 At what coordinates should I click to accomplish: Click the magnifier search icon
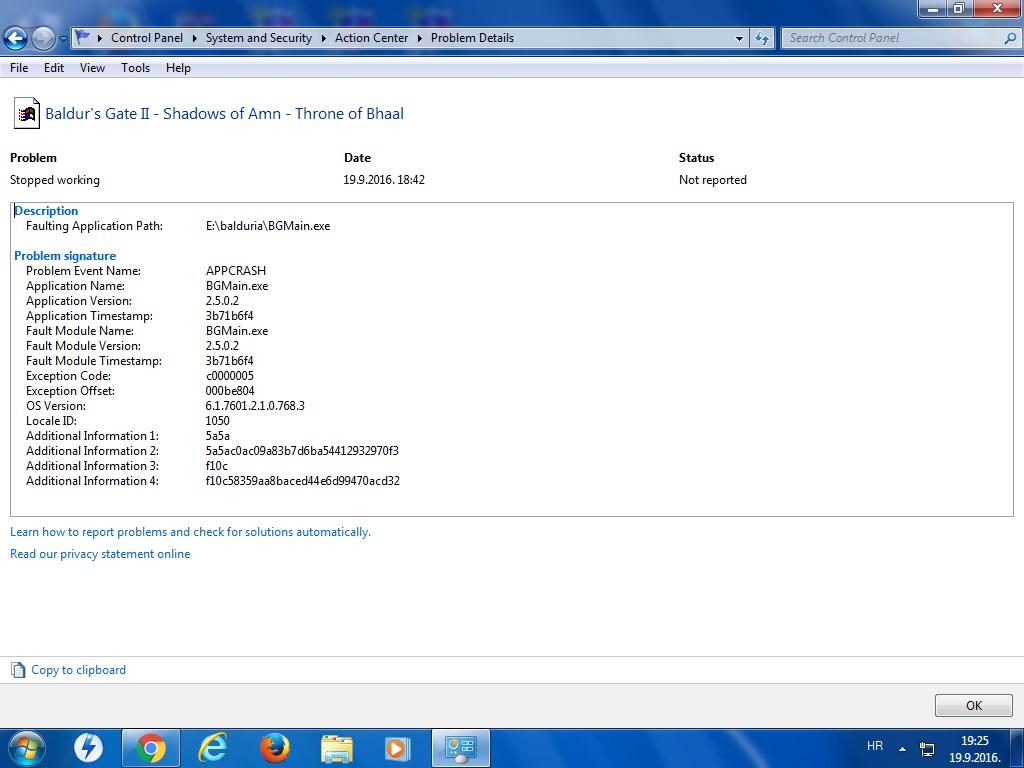point(1010,38)
